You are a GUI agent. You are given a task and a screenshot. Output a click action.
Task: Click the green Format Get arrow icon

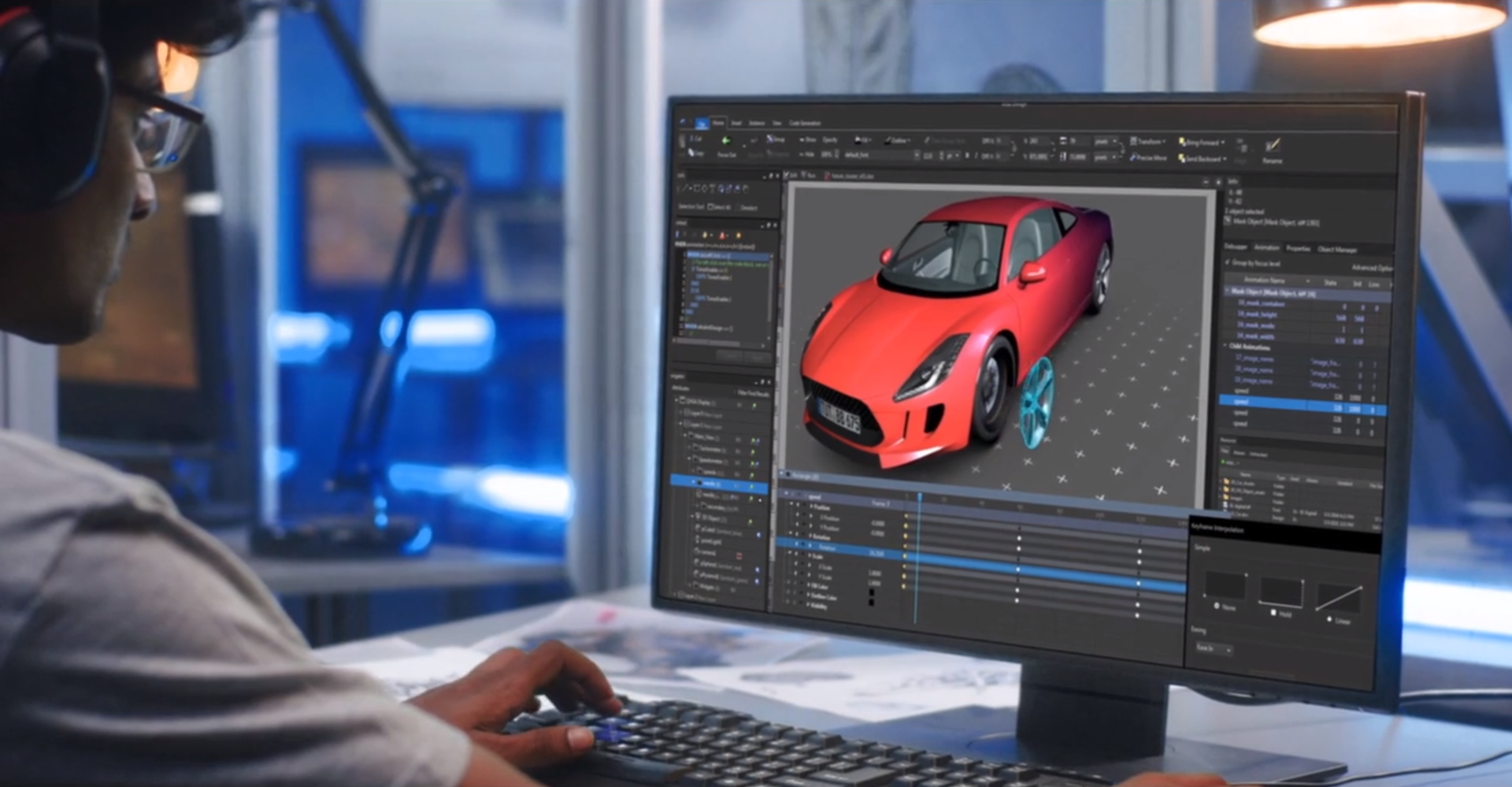click(726, 141)
